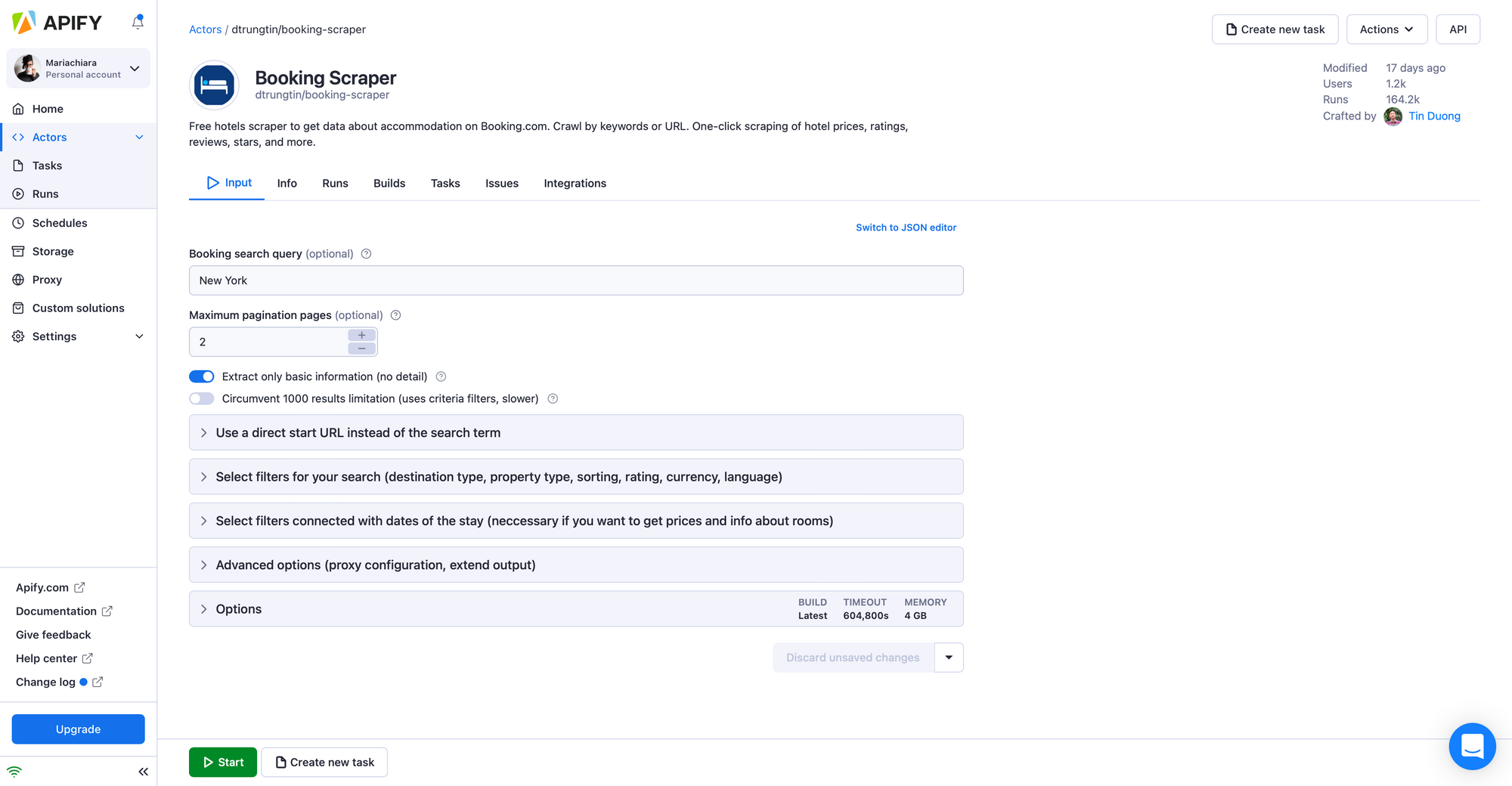
Task: Click the Custom solutions icon
Action: pos(18,308)
